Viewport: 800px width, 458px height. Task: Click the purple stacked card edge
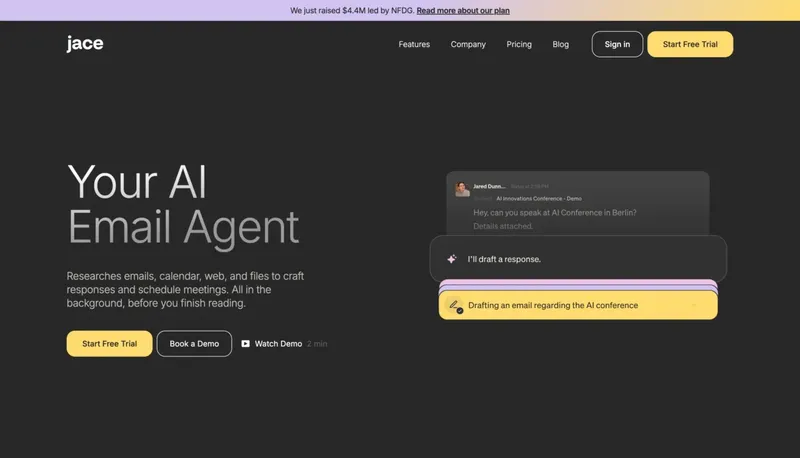click(580, 282)
